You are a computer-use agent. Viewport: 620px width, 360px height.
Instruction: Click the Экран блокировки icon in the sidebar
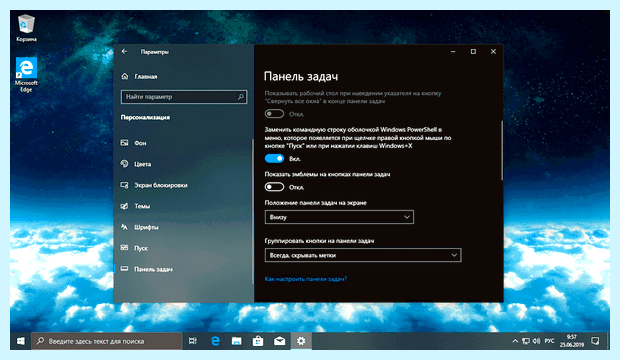pyautogui.click(x=125, y=185)
